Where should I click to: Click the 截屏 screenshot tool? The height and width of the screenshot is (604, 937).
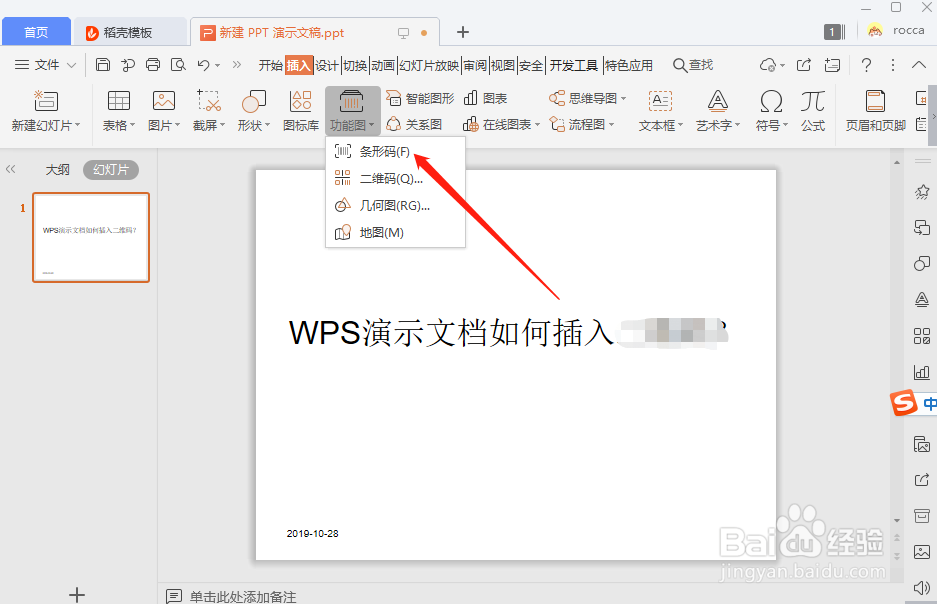(209, 111)
